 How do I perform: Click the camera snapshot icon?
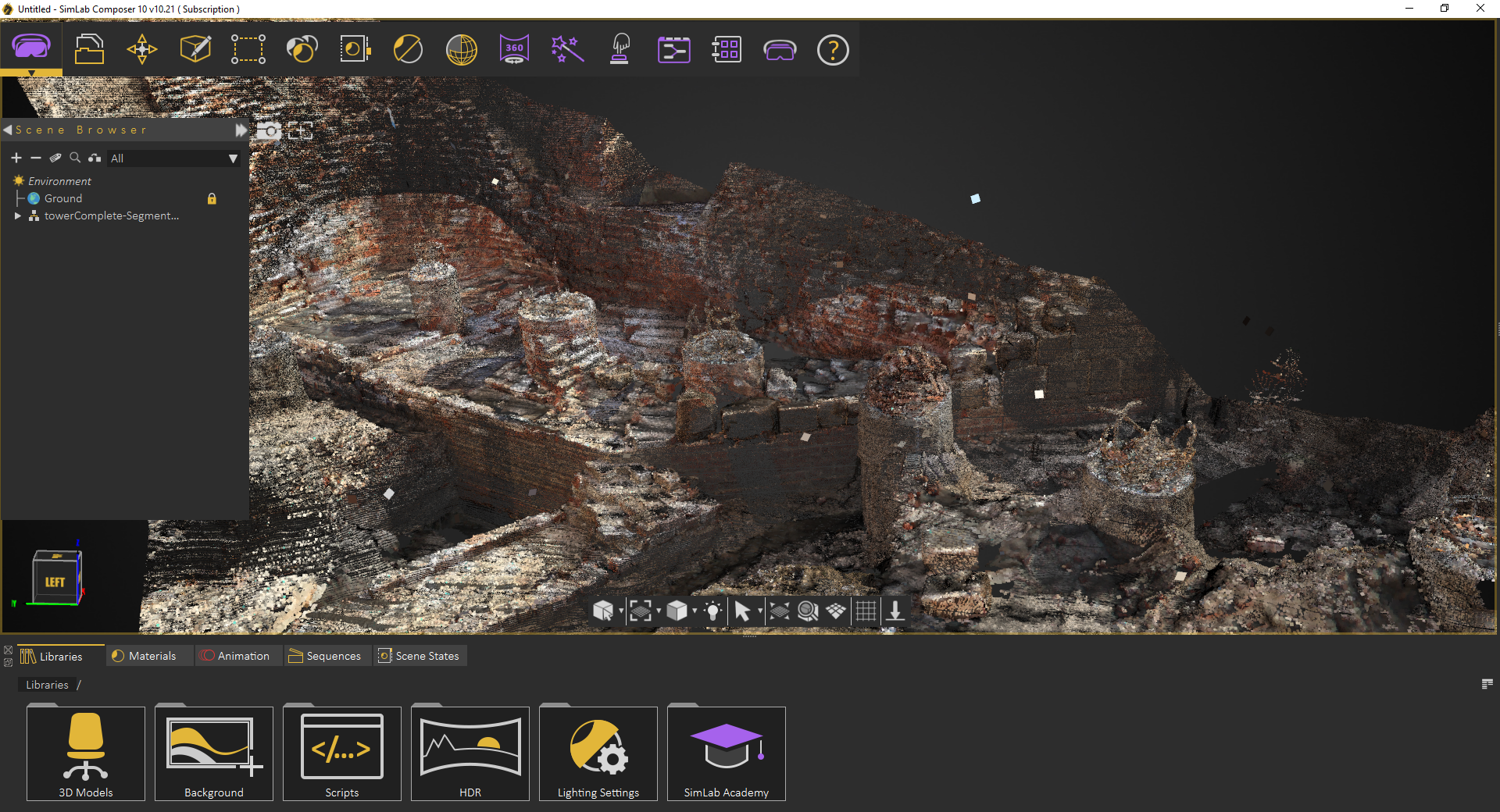(269, 130)
